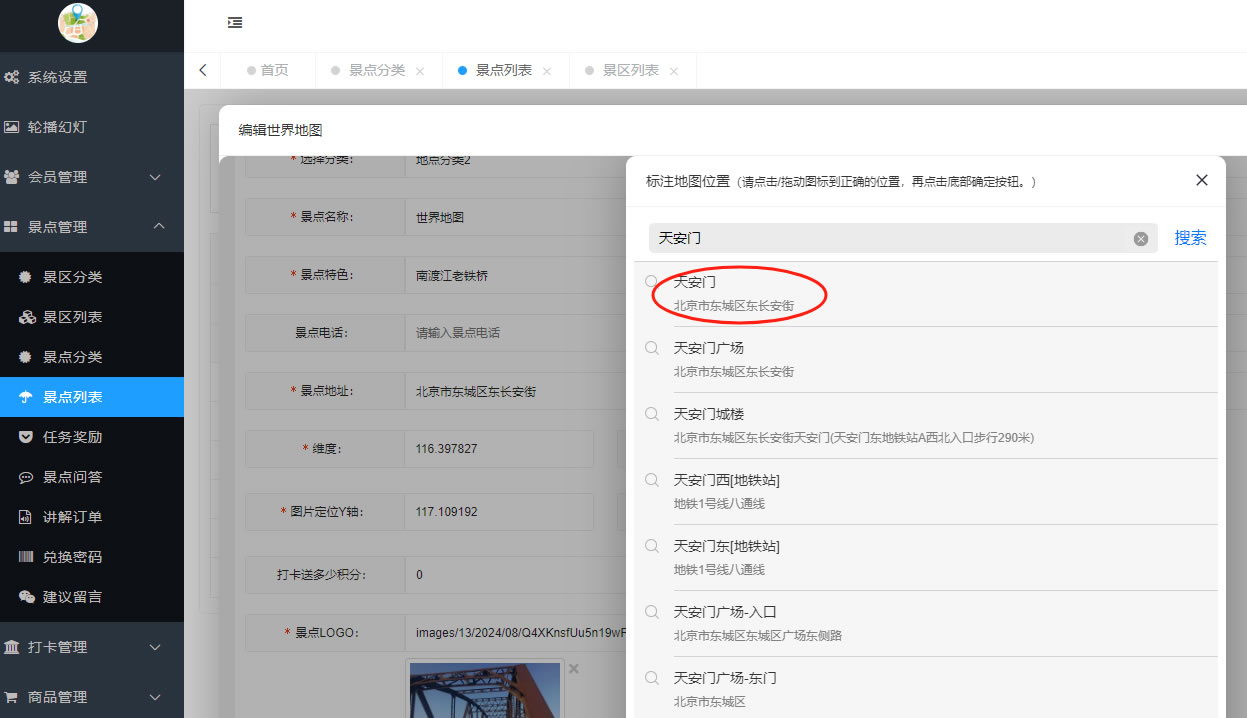1247x718 pixels.
Task: Open 轮播幻灯 from the sidebar
Action: pyautogui.click(x=57, y=127)
